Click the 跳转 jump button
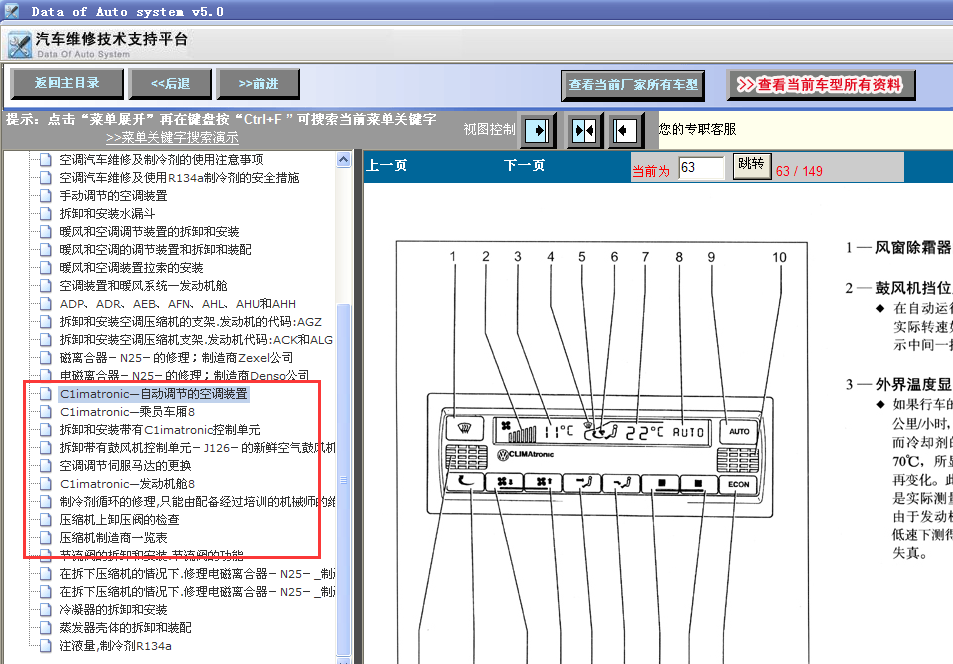 pyautogui.click(x=751, y=165)
